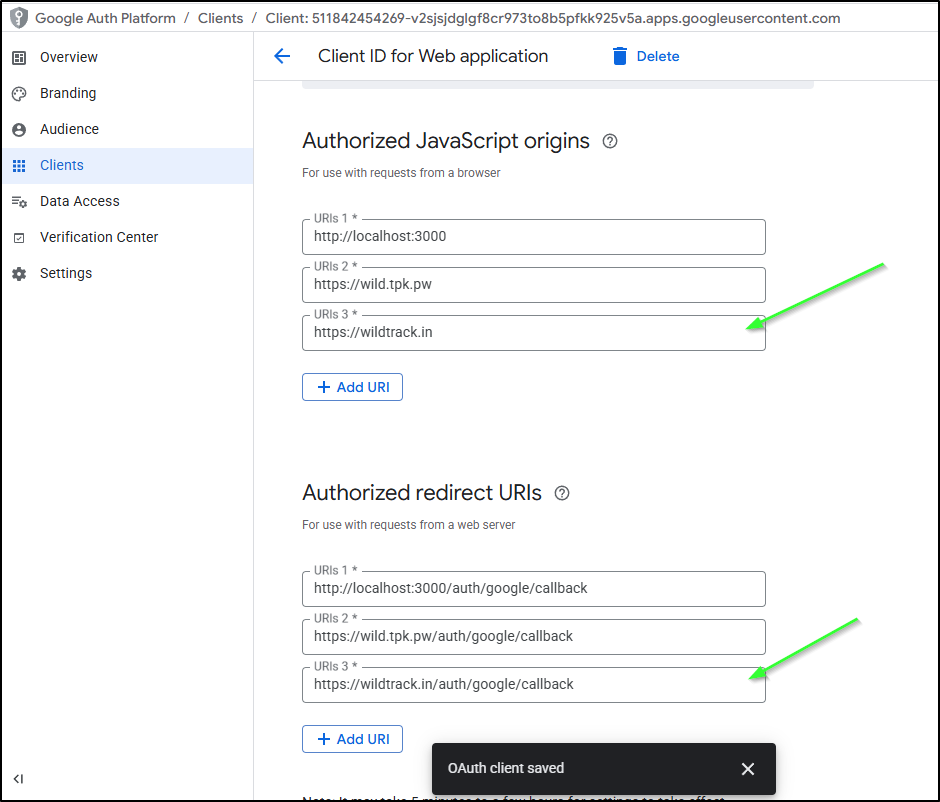Click the https://wildtrack.in origin field
The image size is (940, 802).
point(533,333)
